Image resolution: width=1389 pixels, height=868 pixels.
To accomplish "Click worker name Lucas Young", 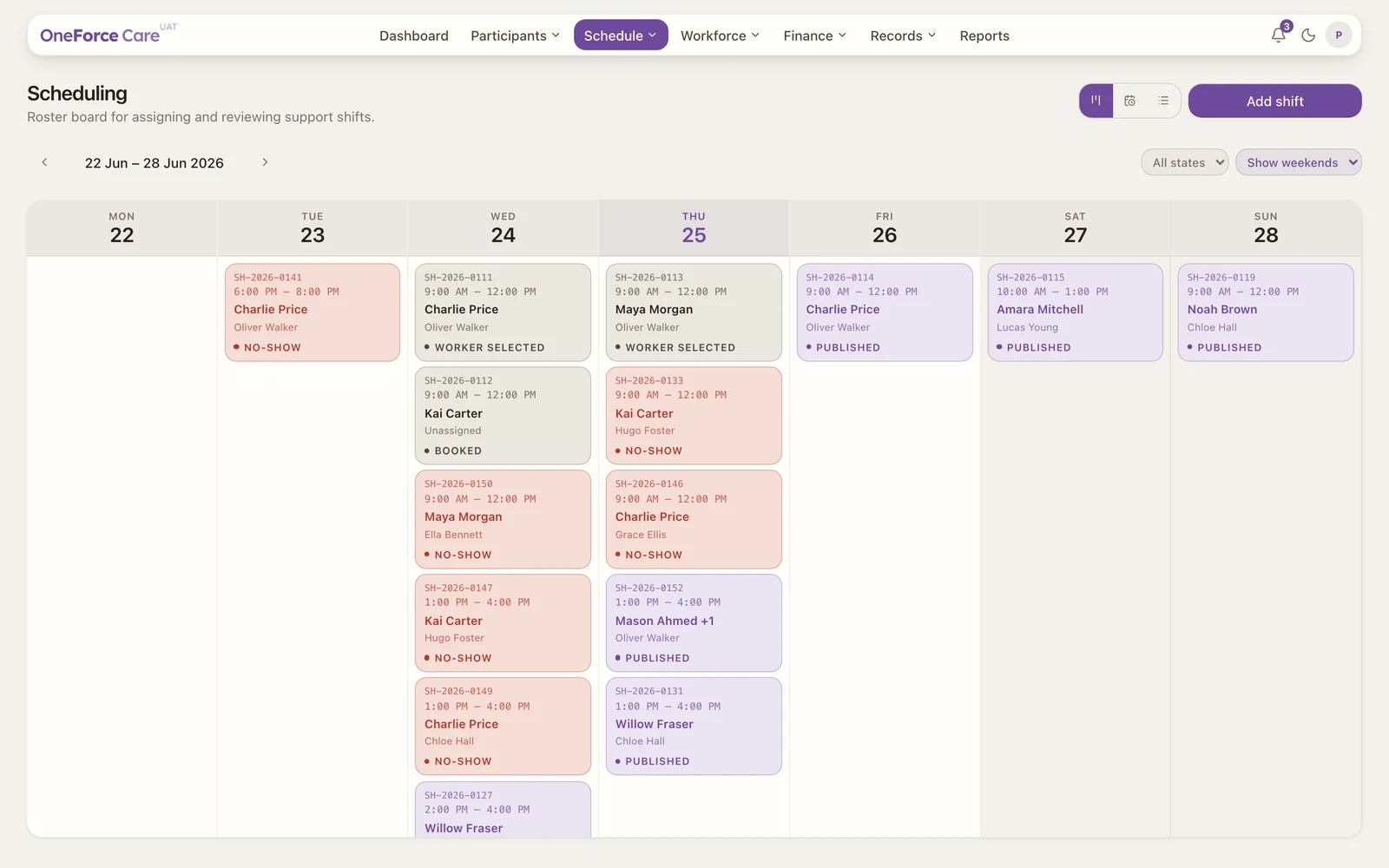I will tap(1027, 327).
